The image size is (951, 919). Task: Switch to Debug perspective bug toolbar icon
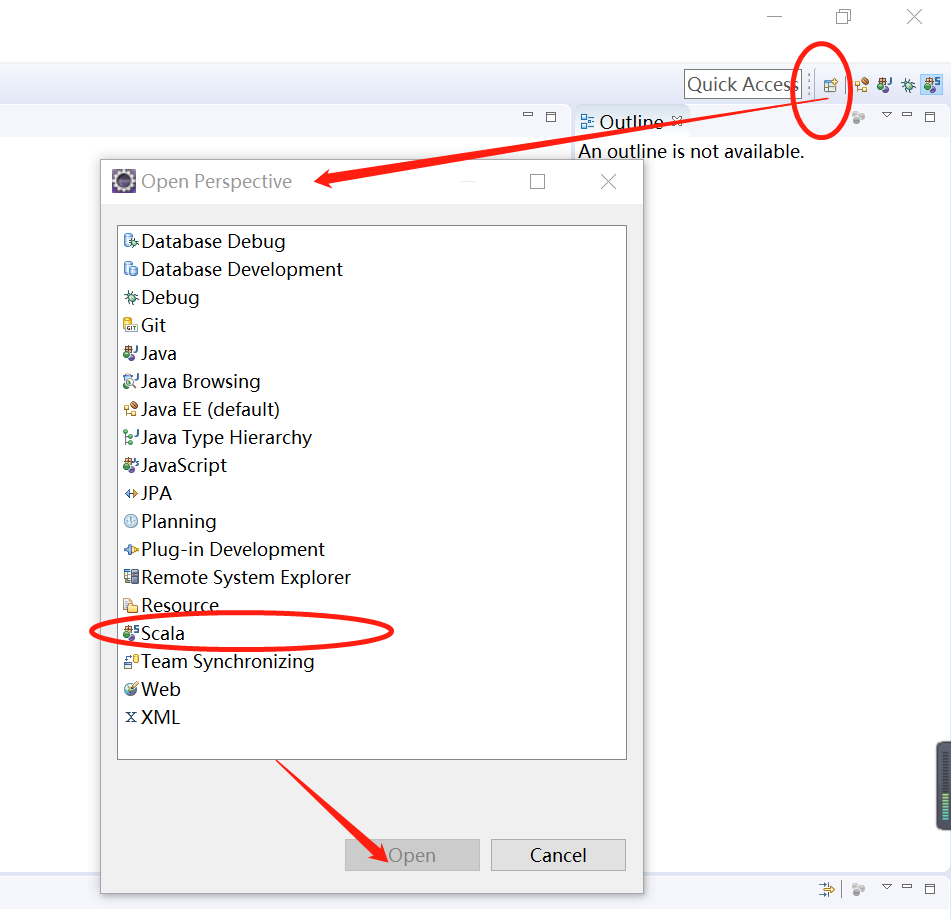click(908, 85)
